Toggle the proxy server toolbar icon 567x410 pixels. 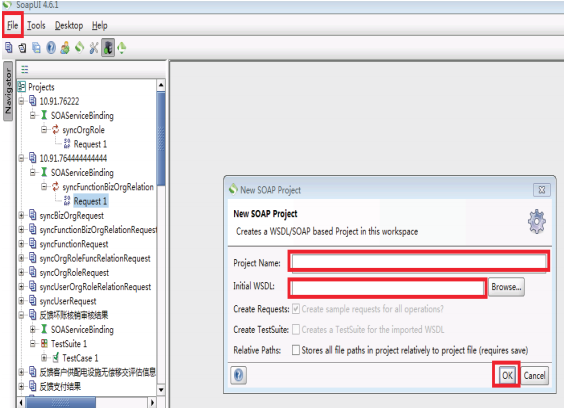click(x=108, y=48)
